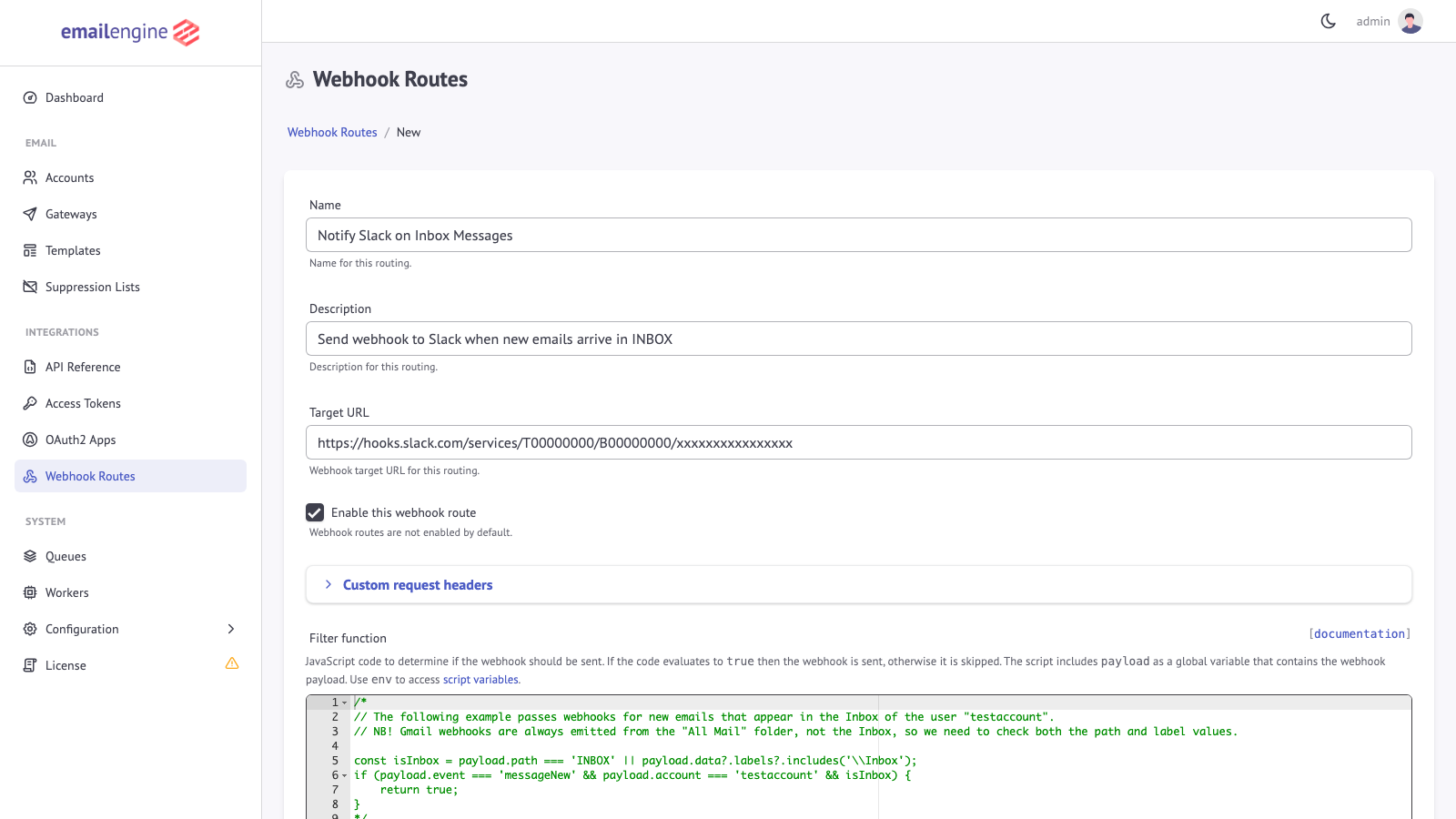
Task: Click the License warning triangle icon
Action: coord(232,663)
